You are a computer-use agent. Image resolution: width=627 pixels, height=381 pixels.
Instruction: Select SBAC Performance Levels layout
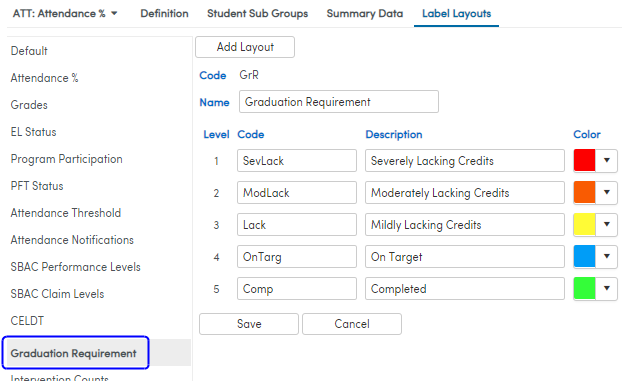click(x=76, y=267)
